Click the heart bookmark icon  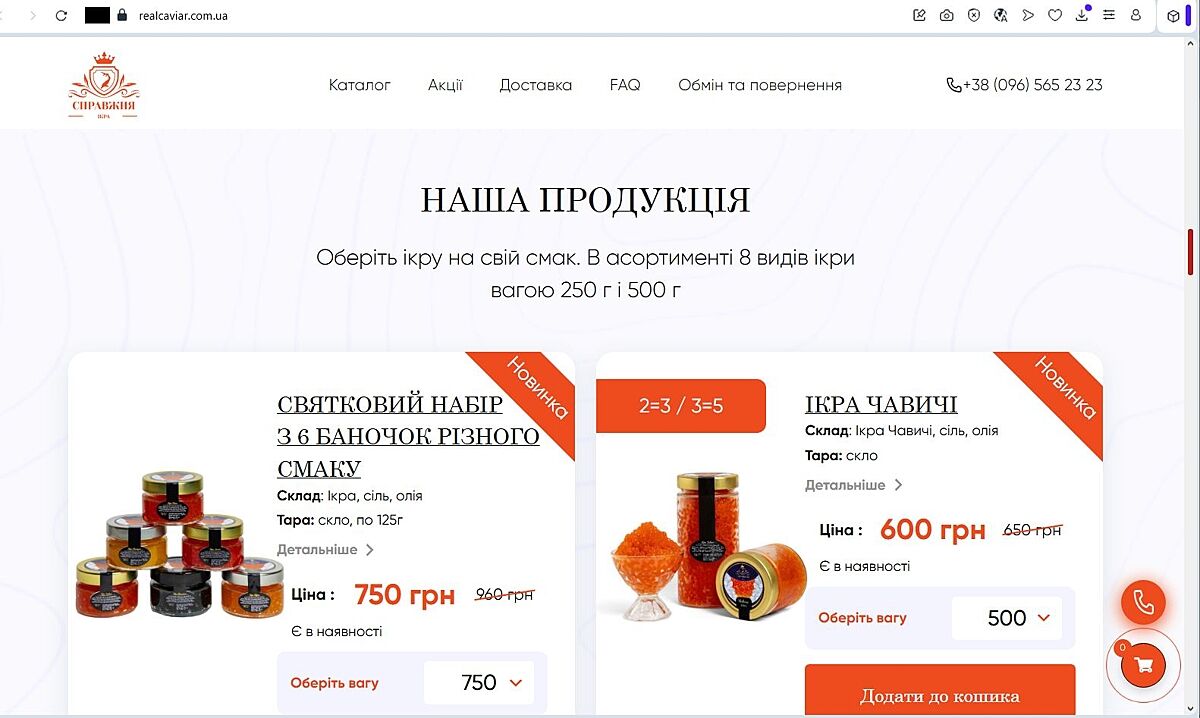click(1055, 15)
